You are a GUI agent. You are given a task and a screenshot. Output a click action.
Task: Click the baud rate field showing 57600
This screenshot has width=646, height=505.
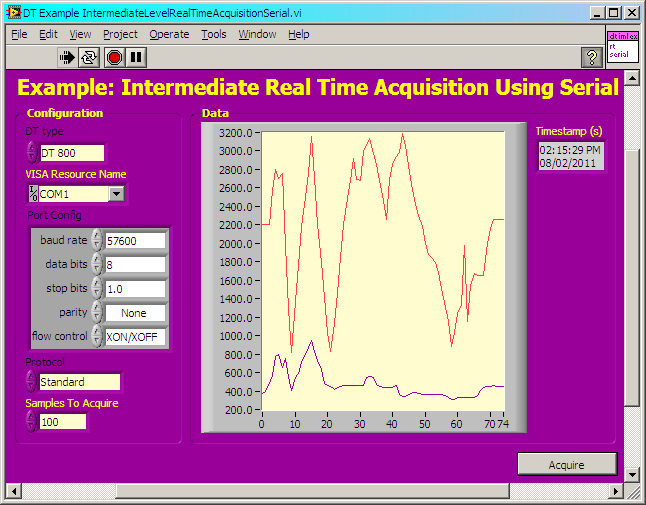click(x=135, y=240)
